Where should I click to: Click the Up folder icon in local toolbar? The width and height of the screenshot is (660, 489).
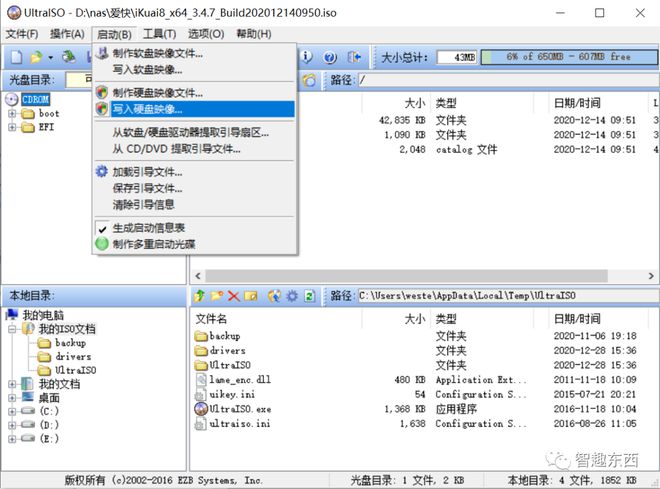tap(199, 296)
